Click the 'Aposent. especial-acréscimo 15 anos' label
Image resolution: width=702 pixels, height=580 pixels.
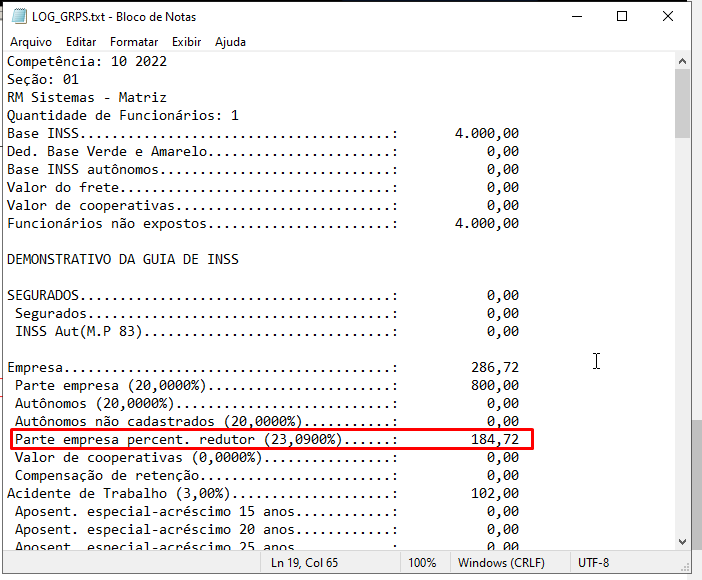coord(155,511)
